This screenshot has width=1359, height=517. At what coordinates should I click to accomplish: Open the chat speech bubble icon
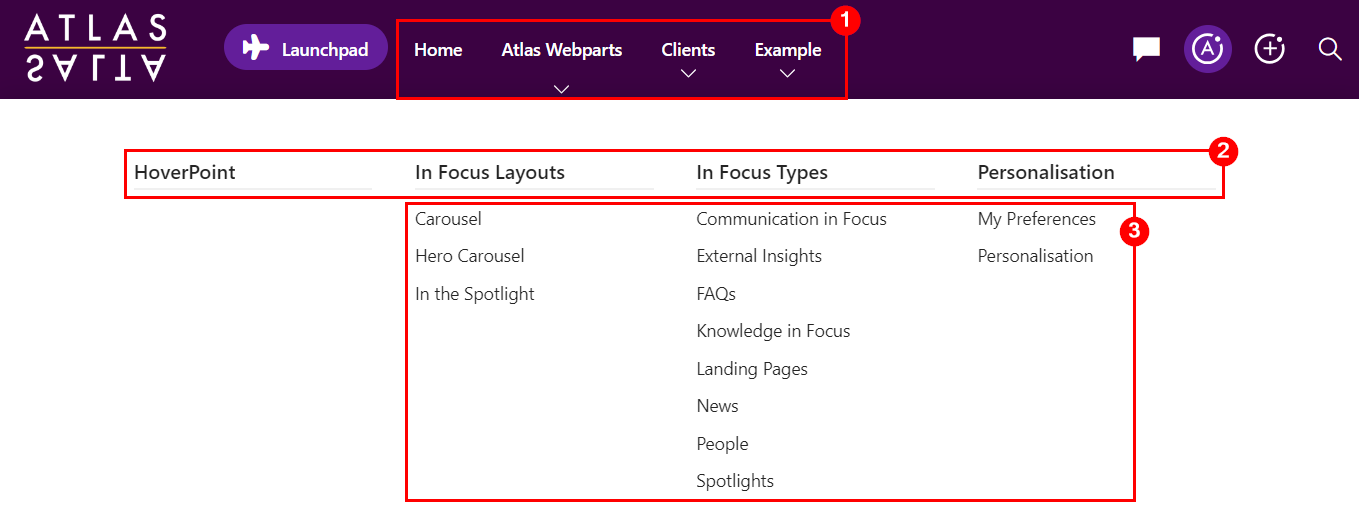1146,49
